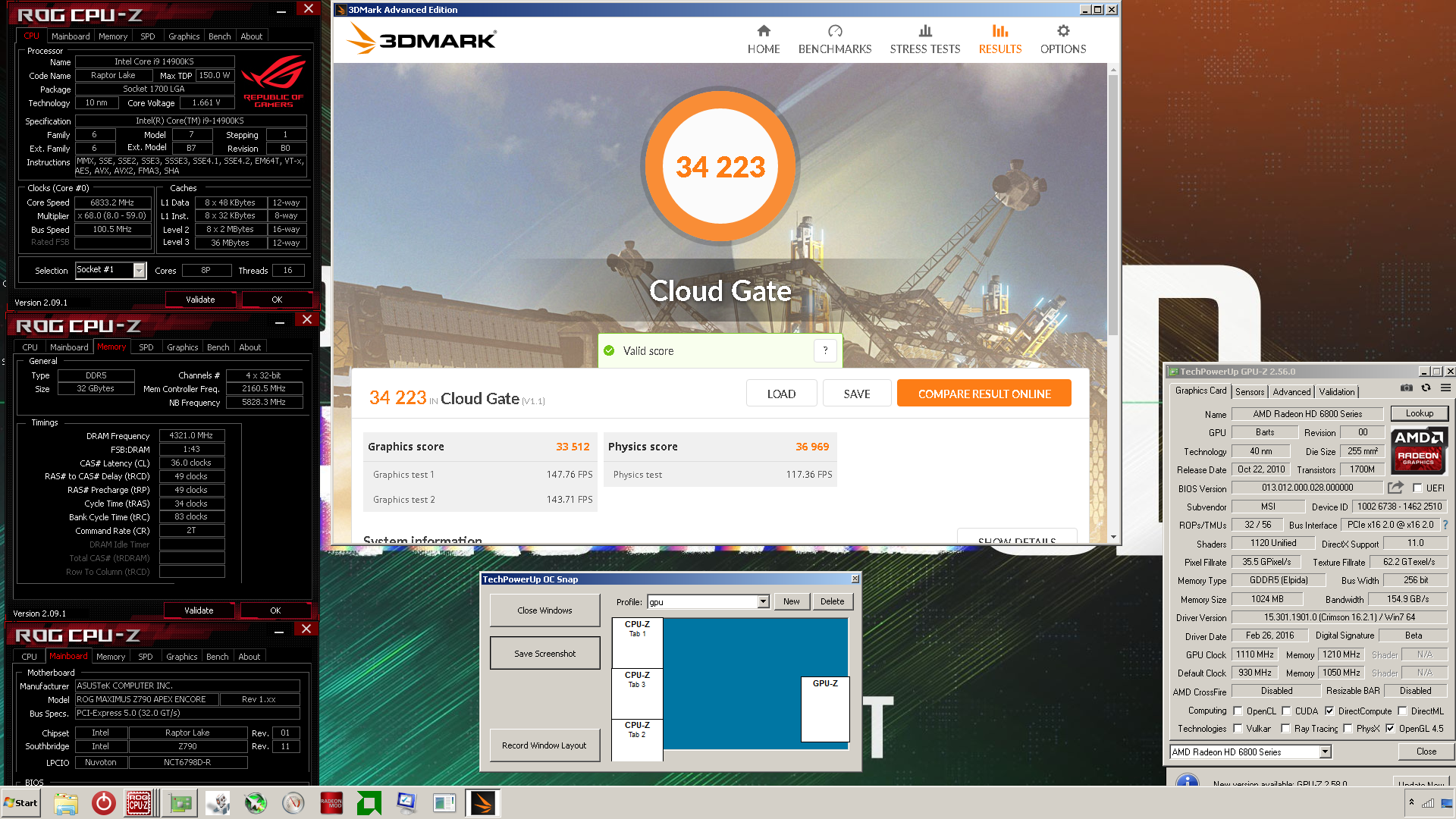
Task: Open the GPU selector dropdown in GPU-Z
Action: [1325, 752]
